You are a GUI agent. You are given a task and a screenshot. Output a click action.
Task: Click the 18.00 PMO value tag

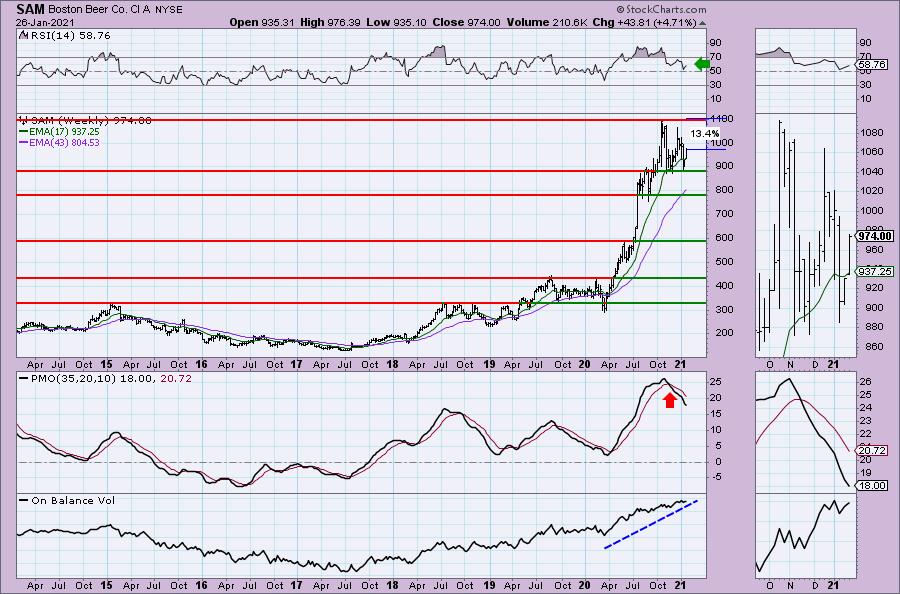click(x=872, y=486)
